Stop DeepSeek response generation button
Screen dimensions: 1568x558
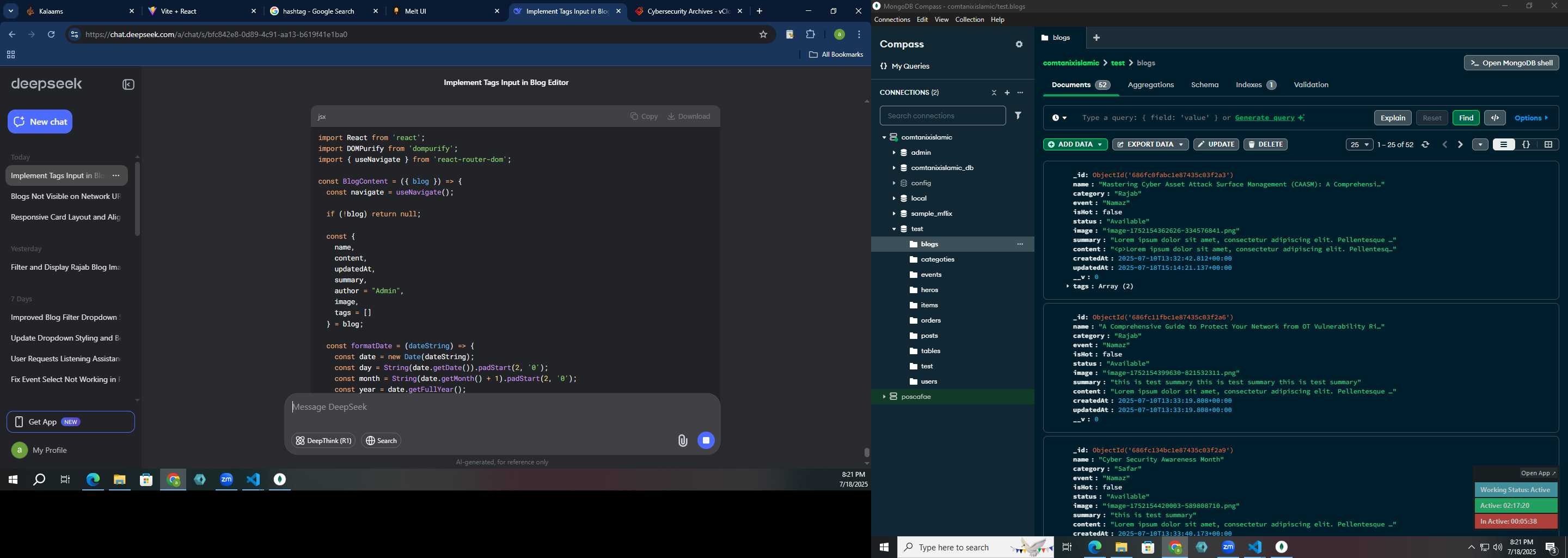tap(706, 440)
